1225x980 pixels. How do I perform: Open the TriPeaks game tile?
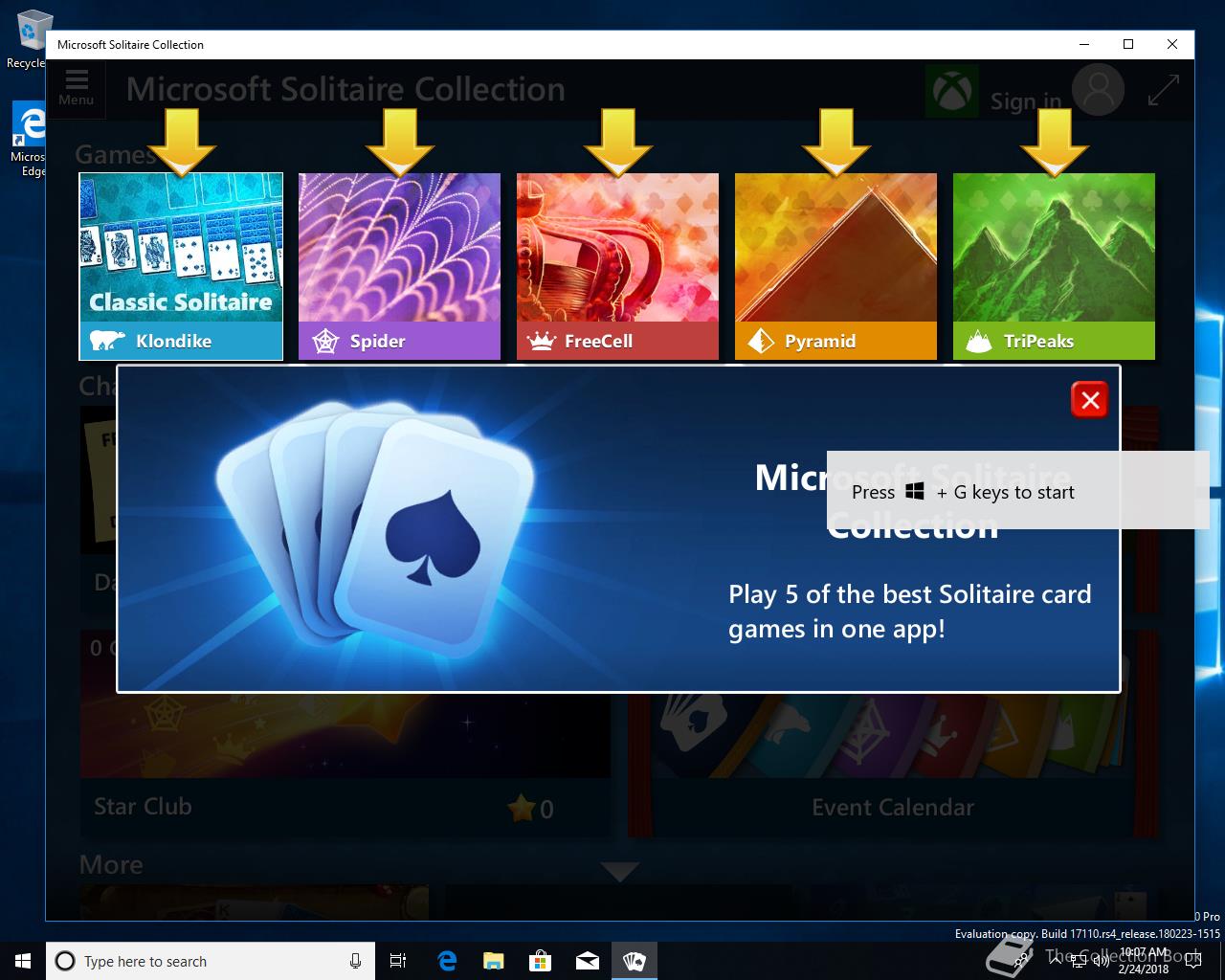click(1054, 266)
